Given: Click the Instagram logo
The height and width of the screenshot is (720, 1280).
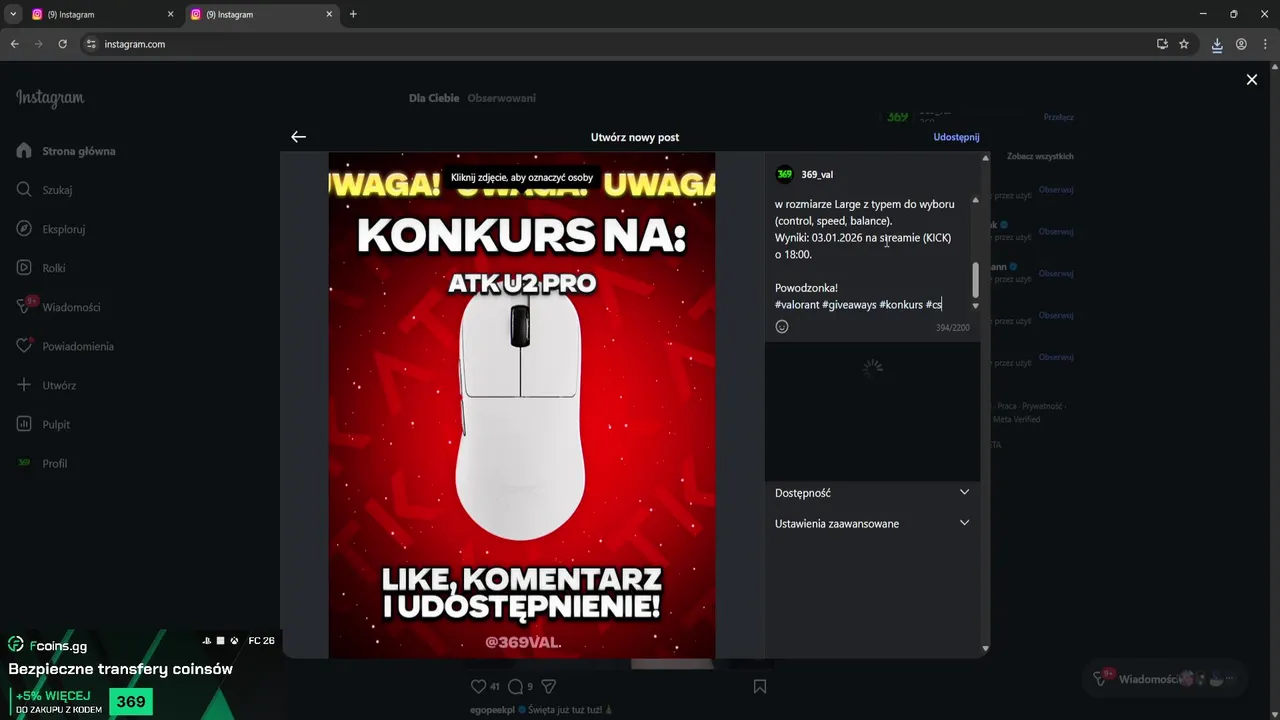Looking at the screenshot, I should (50, 98).
